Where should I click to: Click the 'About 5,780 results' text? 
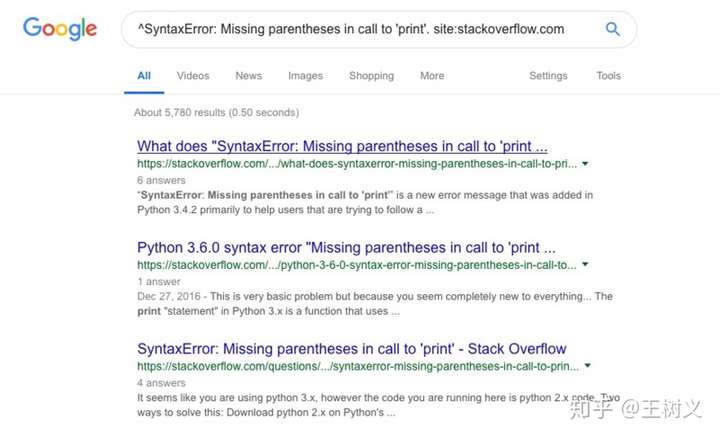pos(216,112)
